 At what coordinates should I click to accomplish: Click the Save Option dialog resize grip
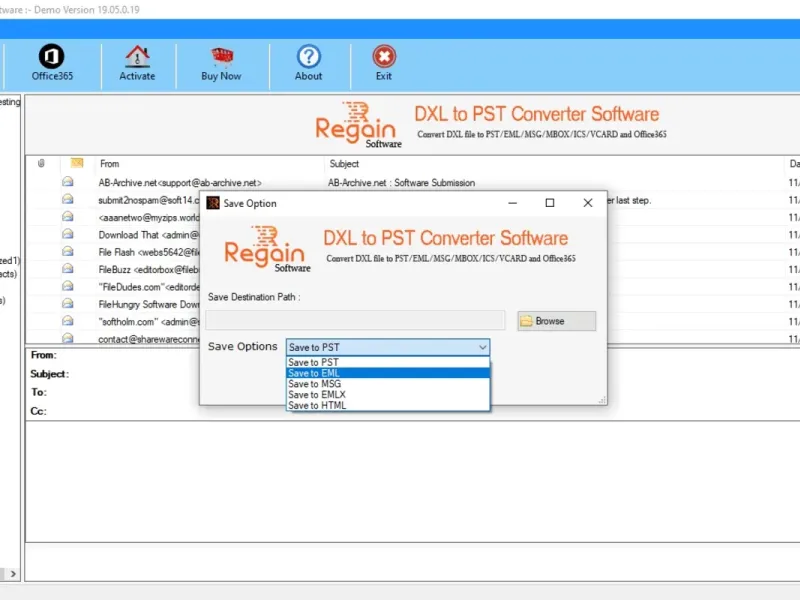tap(603, 400)
